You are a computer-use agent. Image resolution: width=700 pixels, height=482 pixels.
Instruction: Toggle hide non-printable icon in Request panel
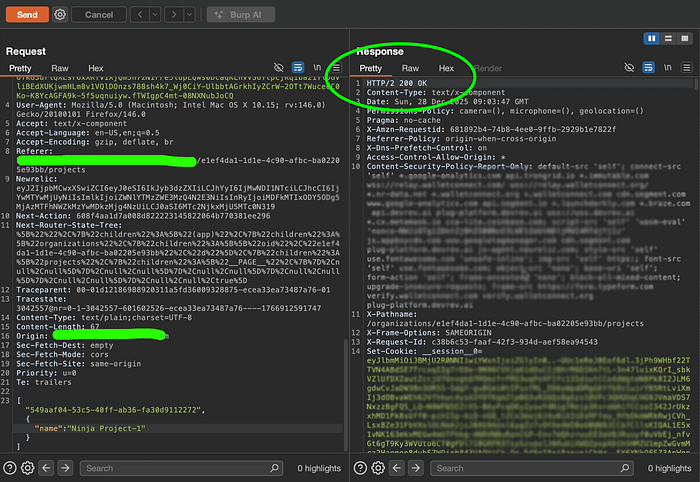click(x=279, y=67)
